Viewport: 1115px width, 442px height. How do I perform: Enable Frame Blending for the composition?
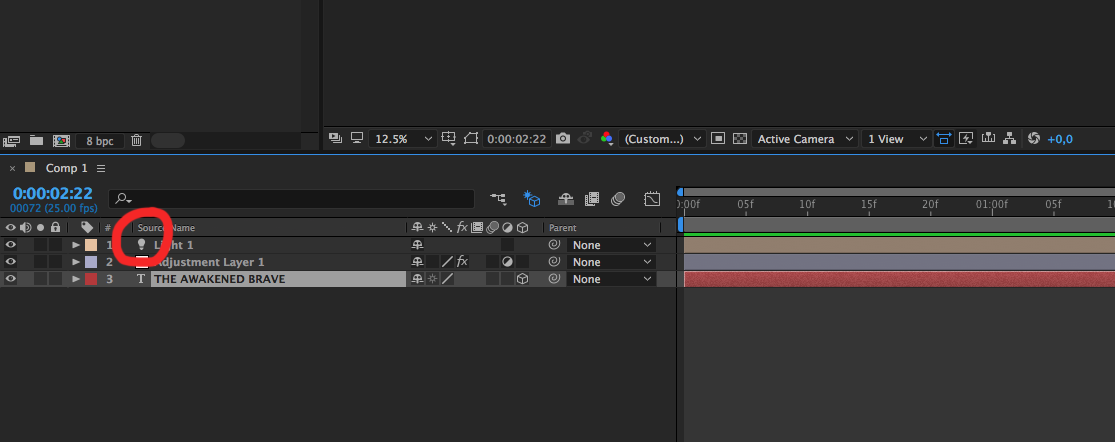point(592,199)
